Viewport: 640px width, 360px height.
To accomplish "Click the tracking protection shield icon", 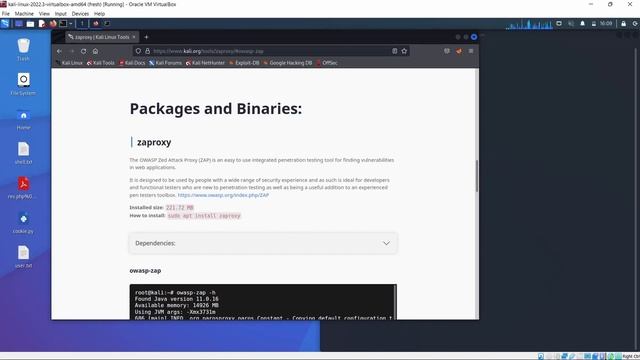I will (x=138, y=51).
